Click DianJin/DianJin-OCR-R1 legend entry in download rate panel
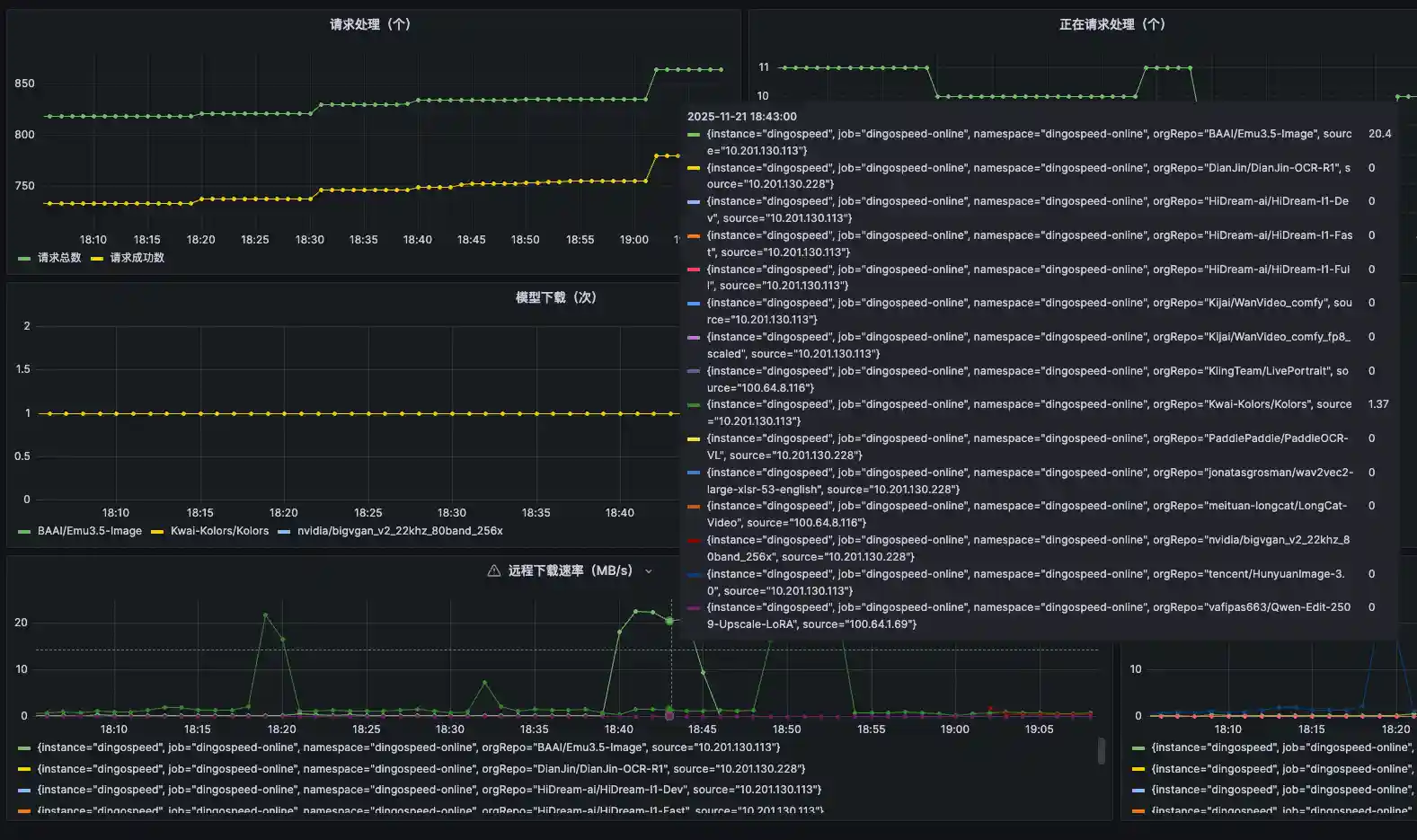The height and width of the screenshot is (840, 1417). tap(421, 769)
